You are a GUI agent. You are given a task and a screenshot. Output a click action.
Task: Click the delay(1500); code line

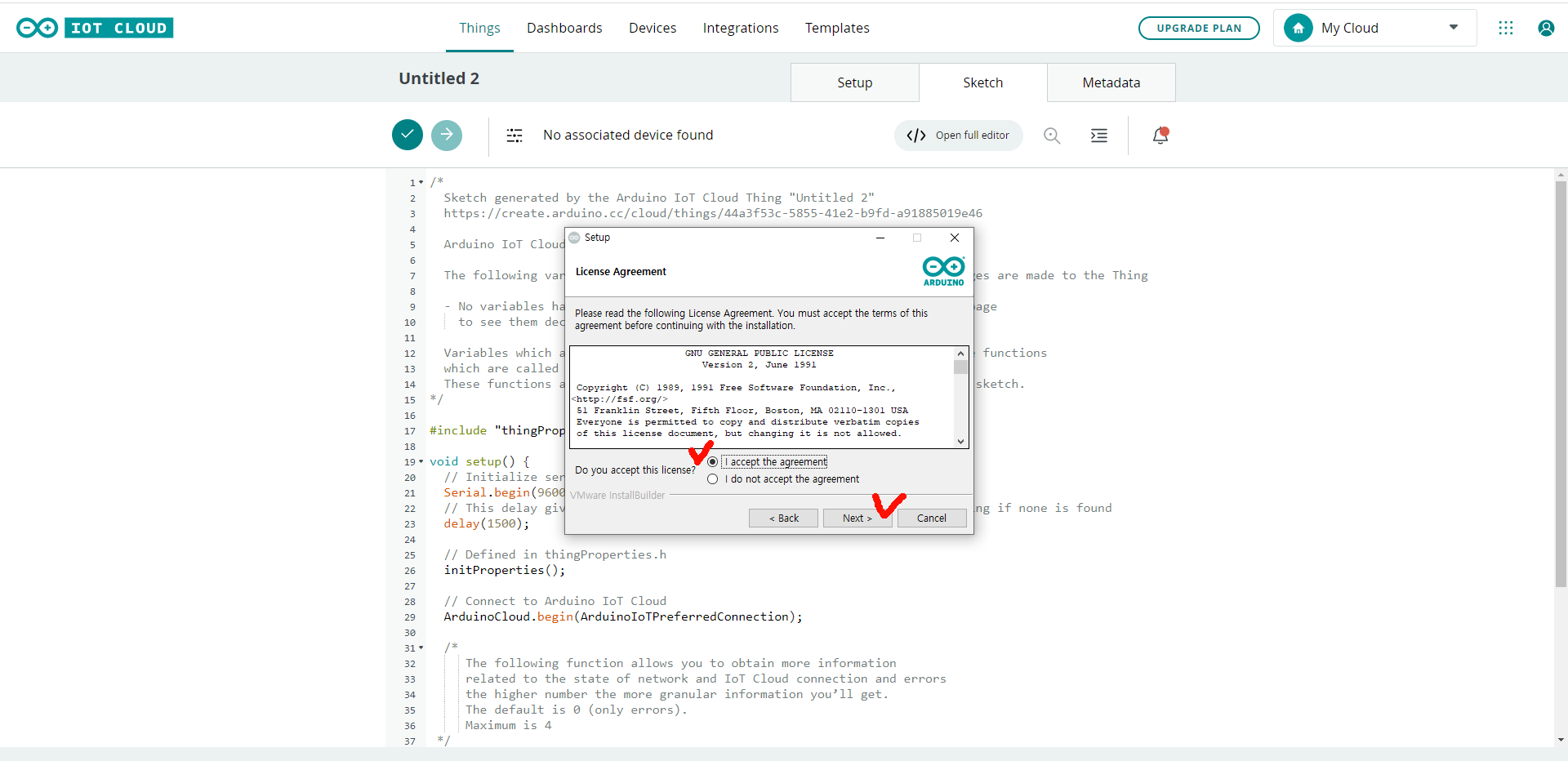click(x=487, y=523)
